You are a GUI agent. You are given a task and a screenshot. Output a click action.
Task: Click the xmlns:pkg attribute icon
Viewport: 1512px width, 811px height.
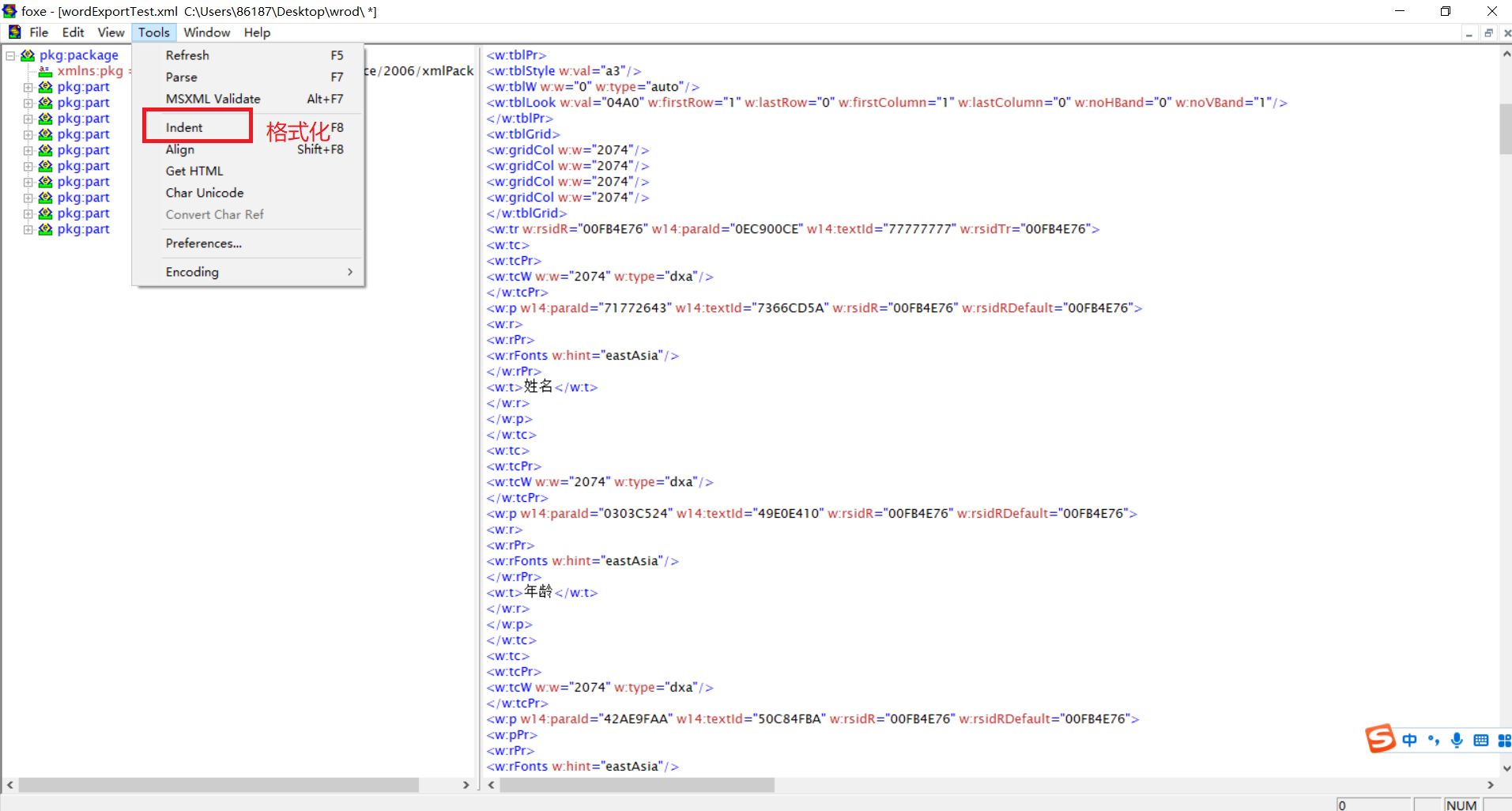[44, 70]
